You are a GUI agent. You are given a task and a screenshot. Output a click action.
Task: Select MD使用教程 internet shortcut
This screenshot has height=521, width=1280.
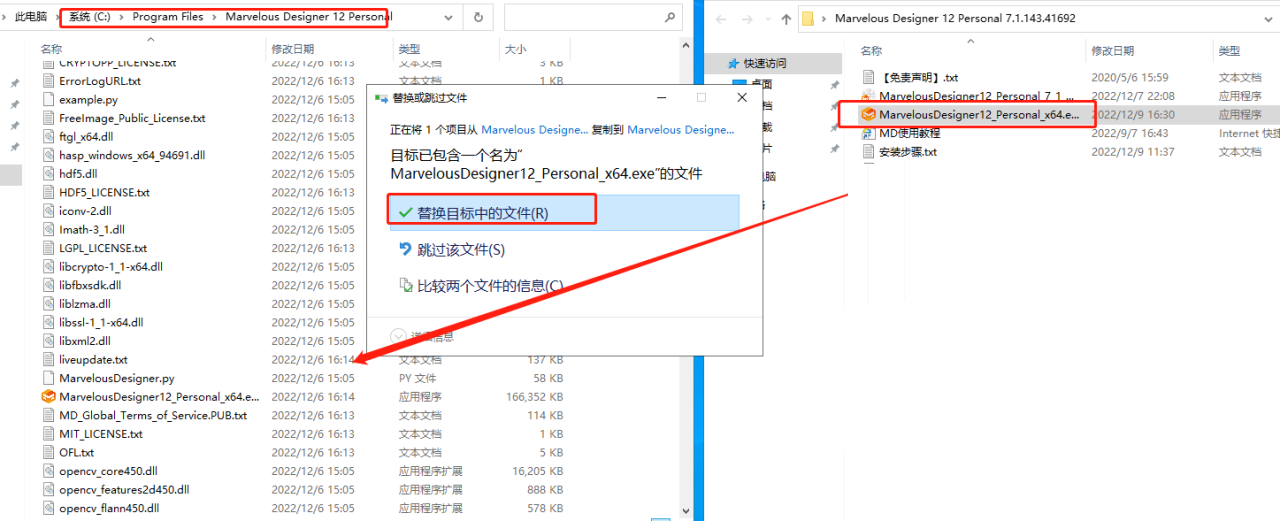[909, 133]
